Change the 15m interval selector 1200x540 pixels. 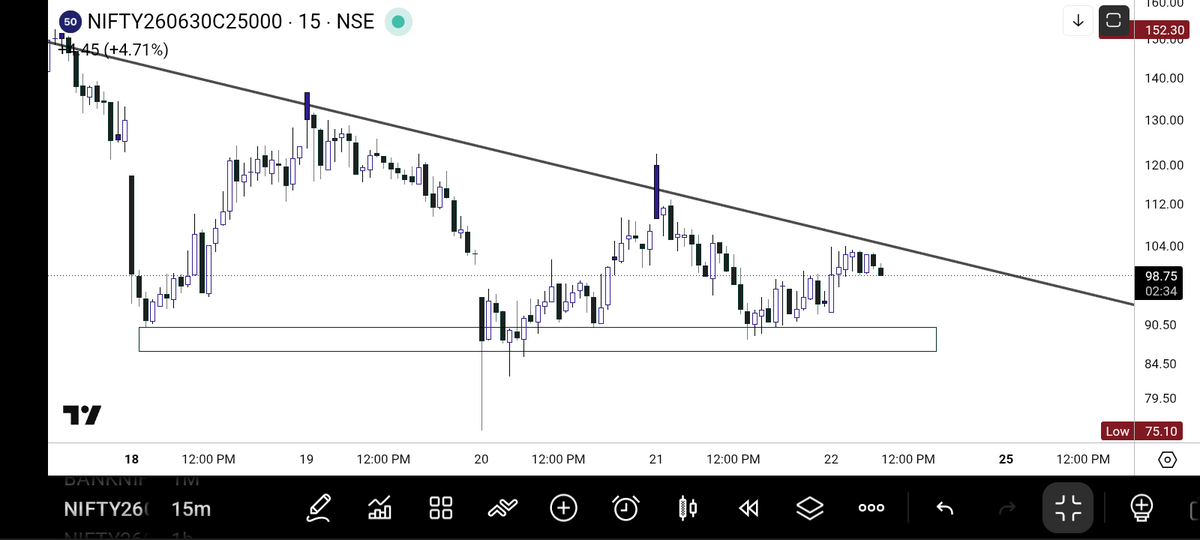click(191, 509)
